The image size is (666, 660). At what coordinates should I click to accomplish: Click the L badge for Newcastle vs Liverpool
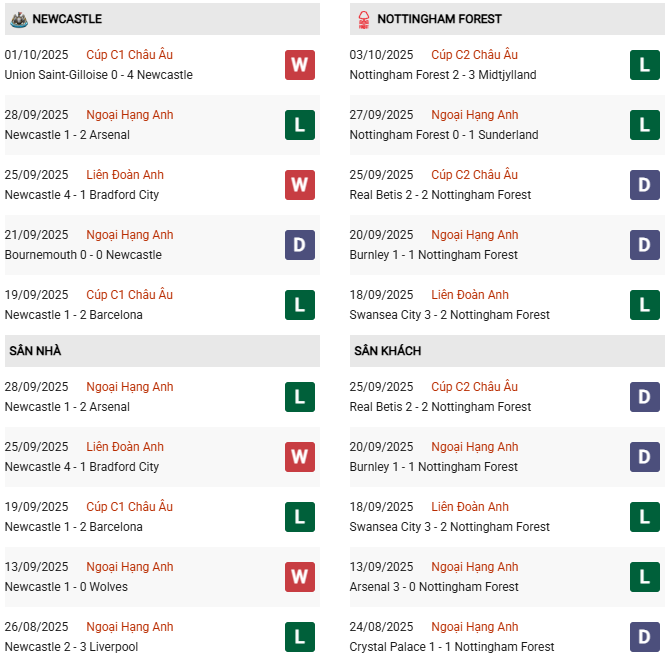tap(299, 637)
